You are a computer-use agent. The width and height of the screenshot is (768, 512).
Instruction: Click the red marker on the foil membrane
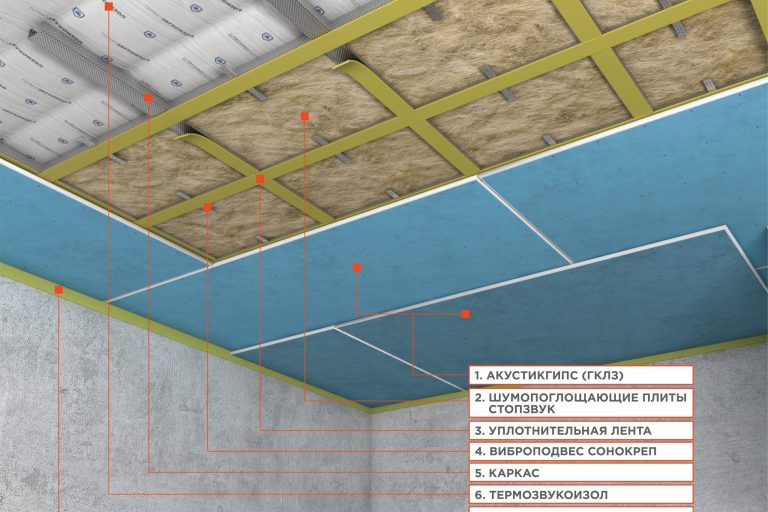click(x=108, y=6)
